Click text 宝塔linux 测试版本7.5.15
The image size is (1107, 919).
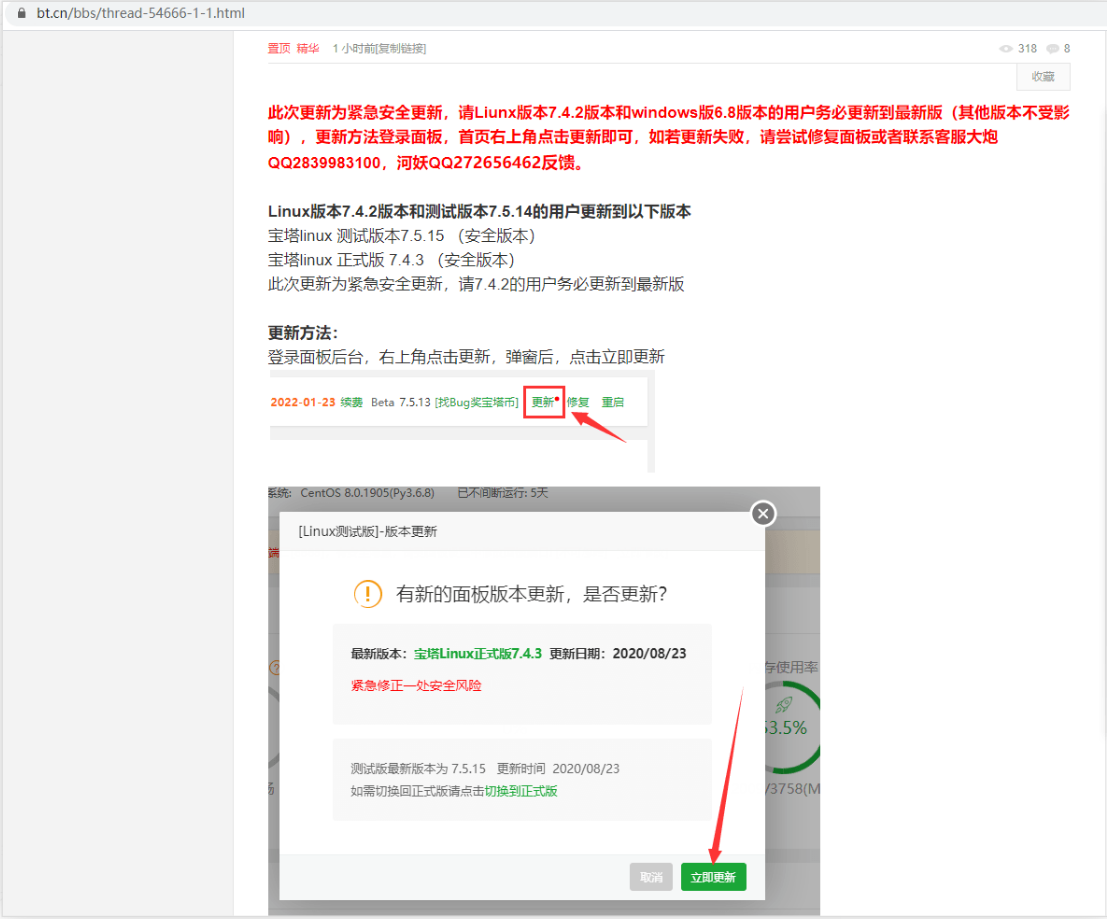pos(356,235)
